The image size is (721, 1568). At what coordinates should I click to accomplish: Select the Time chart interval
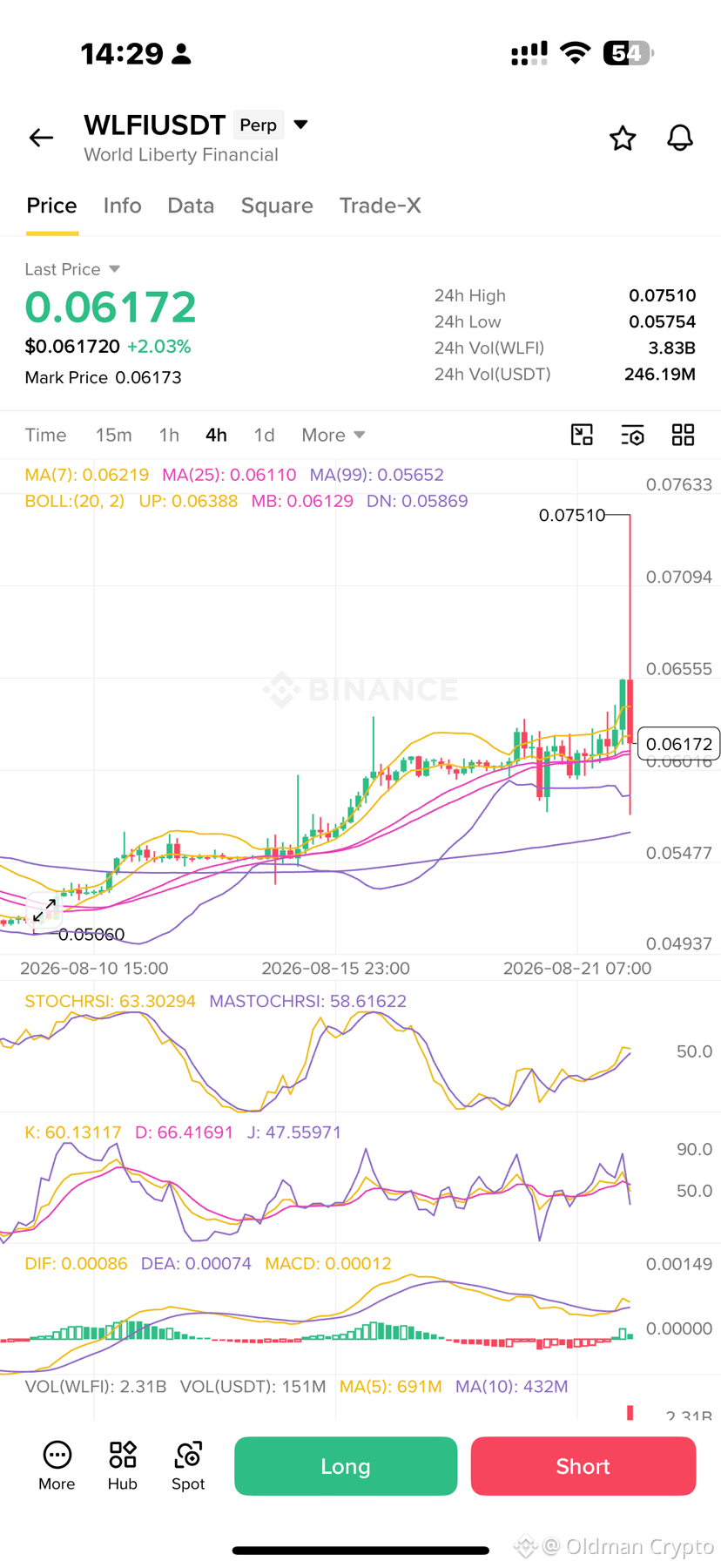click(45, 435)
